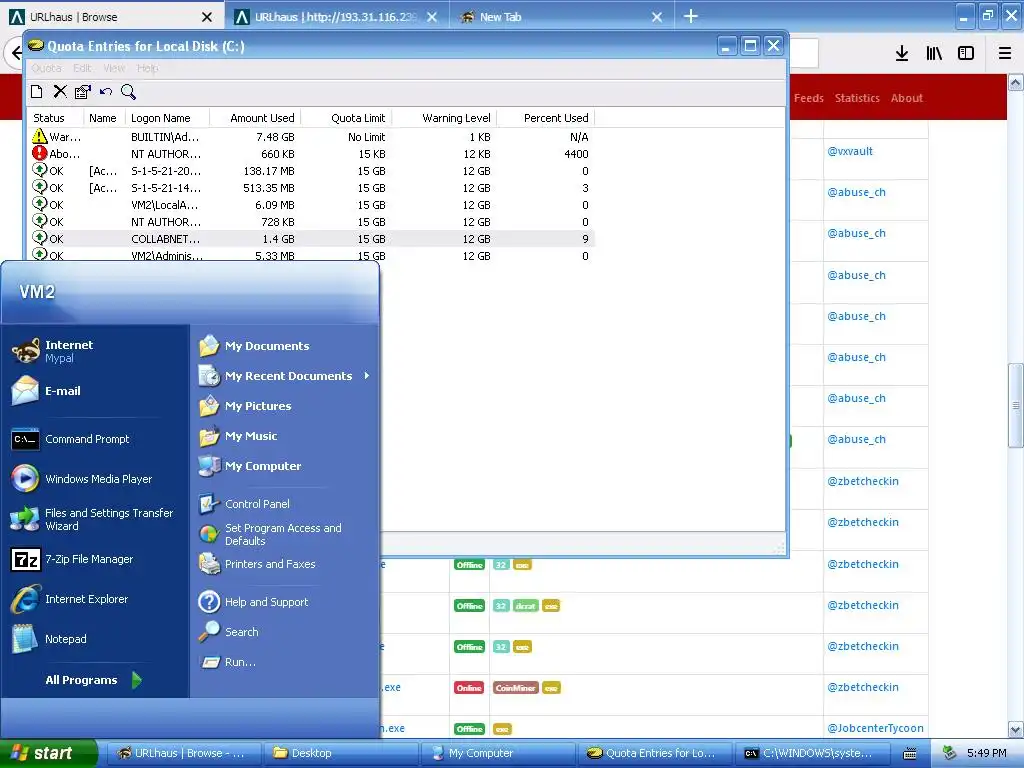The width and height of the screenshot is (1024, 768).
Task: Open Help and Support
Action: click(x=253, y=601)
